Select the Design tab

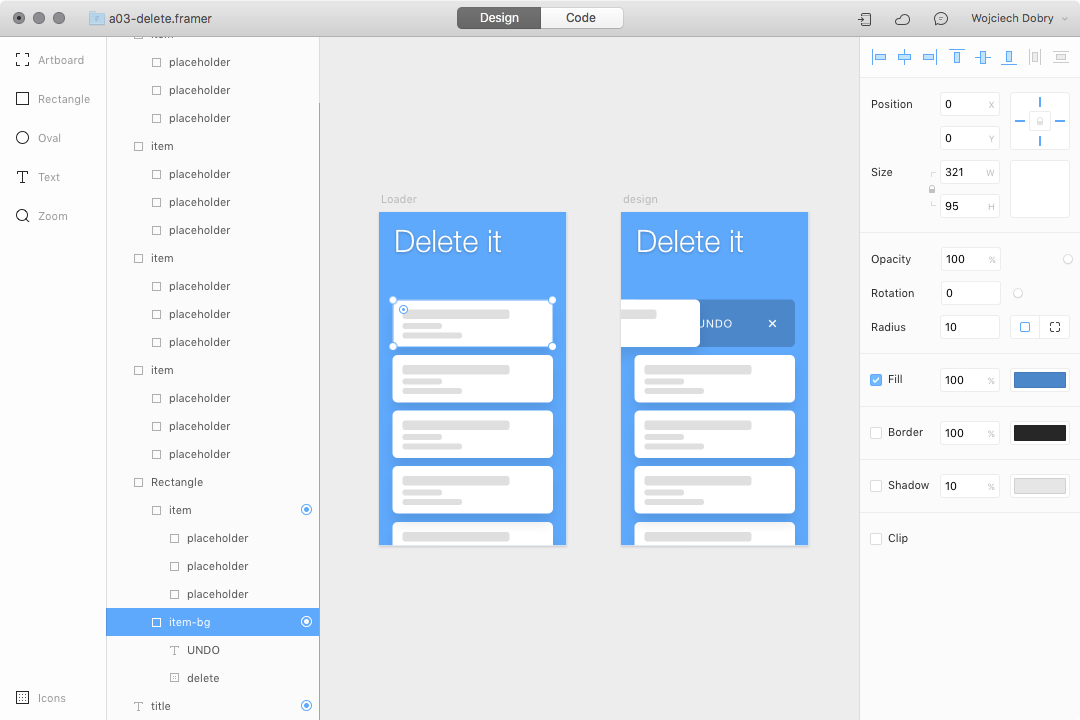498,17
